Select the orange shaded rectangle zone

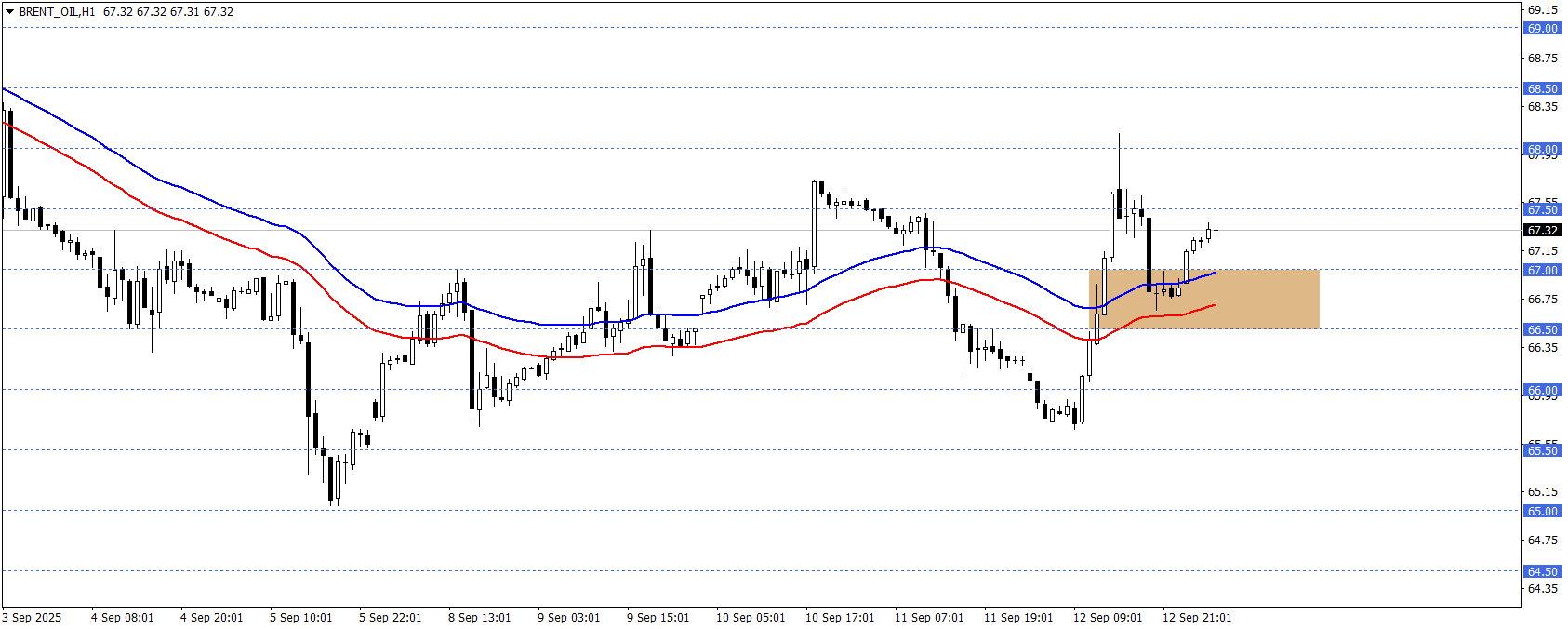[x=1203, y=299]
